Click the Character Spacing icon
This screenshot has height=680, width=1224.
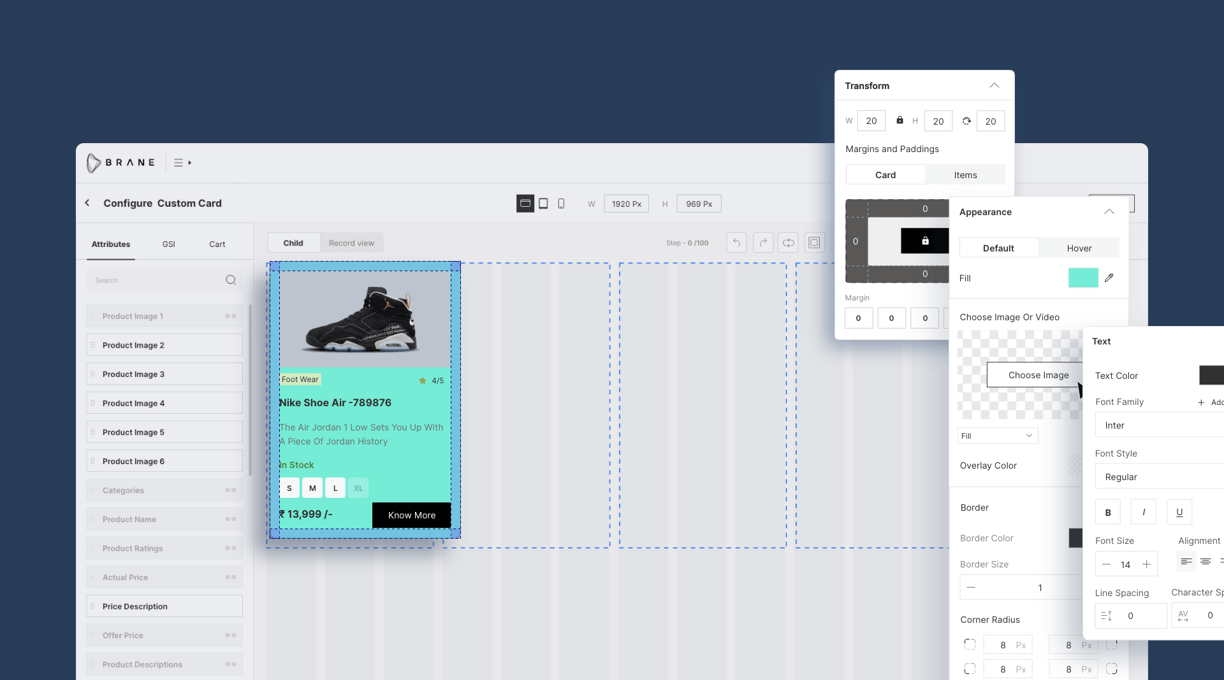click(1183, 616)
